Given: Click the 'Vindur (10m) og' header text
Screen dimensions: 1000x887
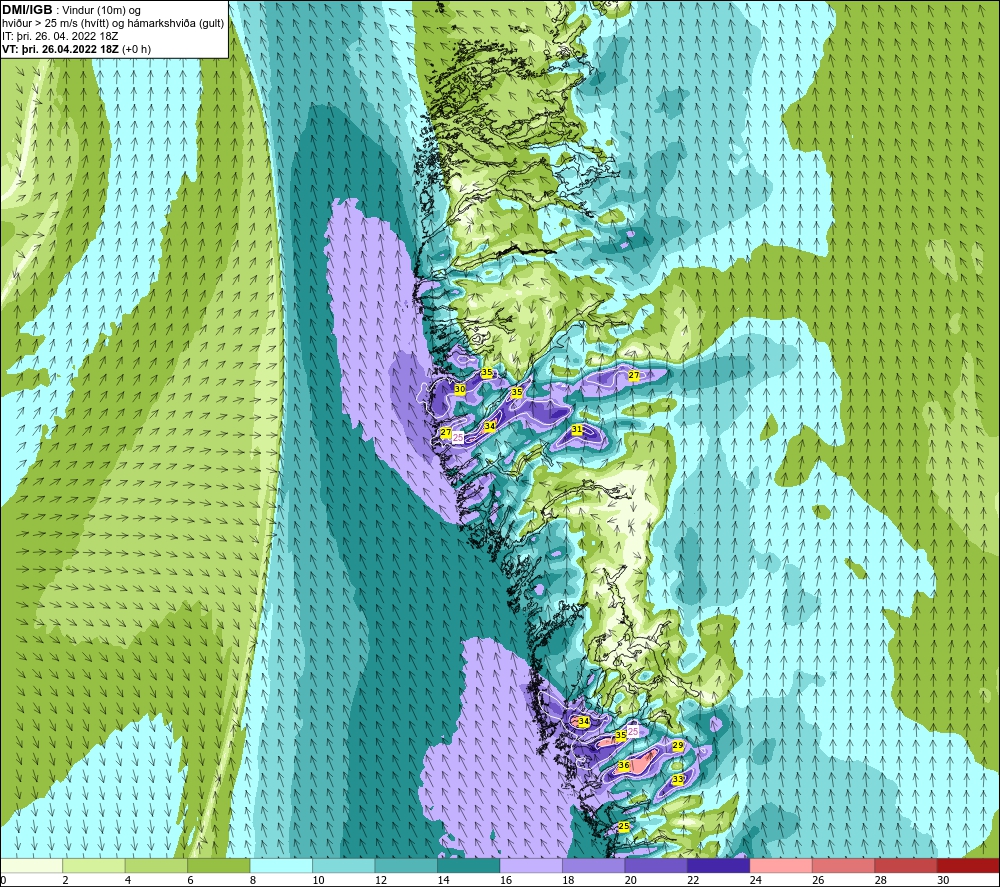Looking at the screenshot, I should [102, 11].
